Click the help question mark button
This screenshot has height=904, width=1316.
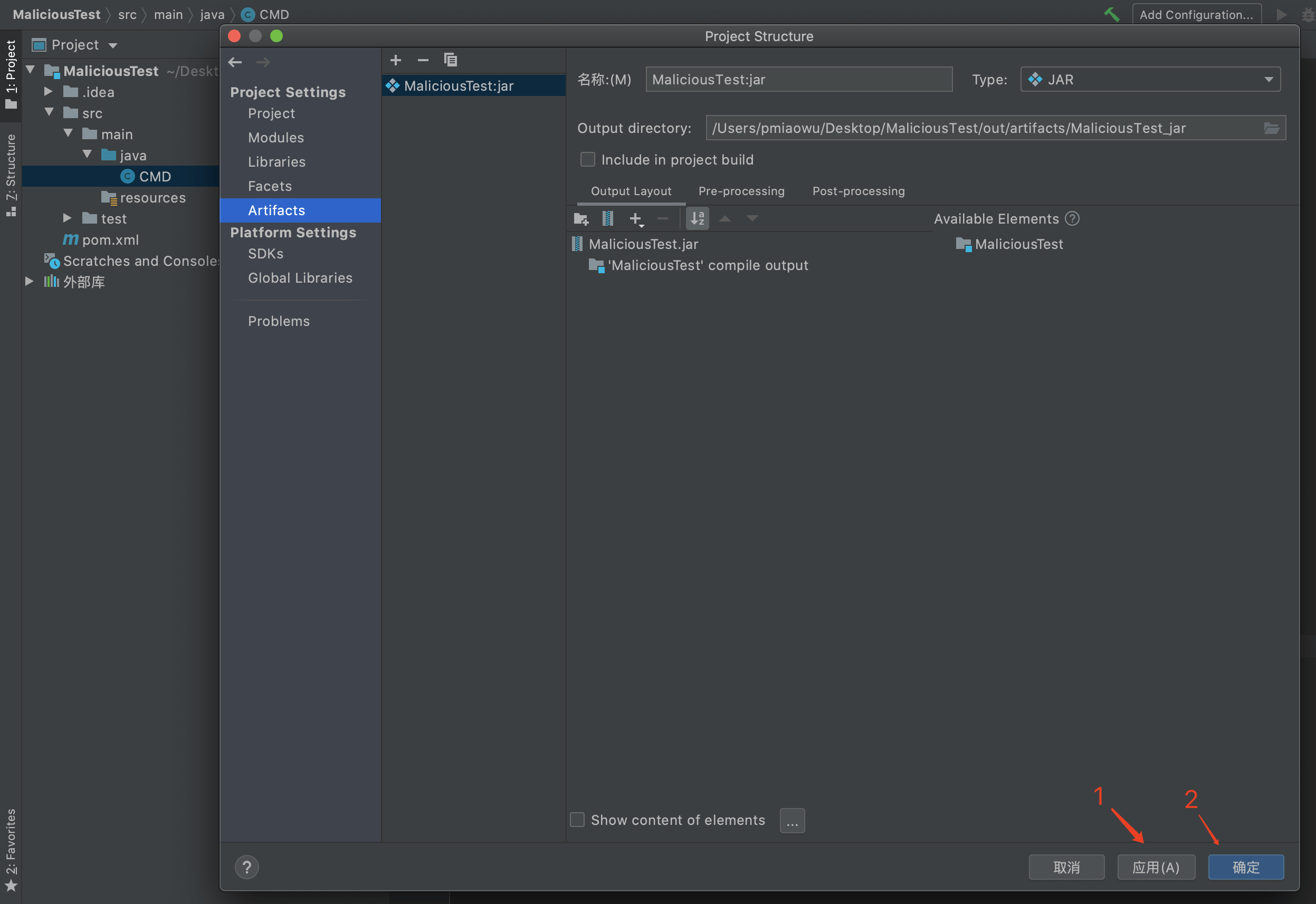(246, 867)
